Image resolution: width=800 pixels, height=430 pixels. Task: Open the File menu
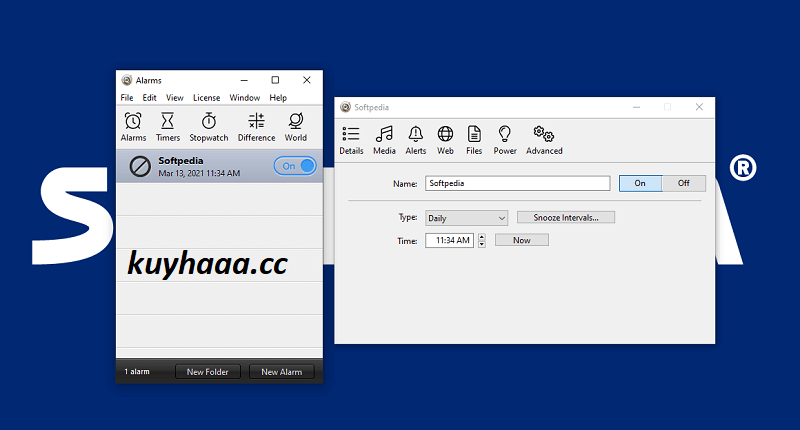click(x=127, y=97)
